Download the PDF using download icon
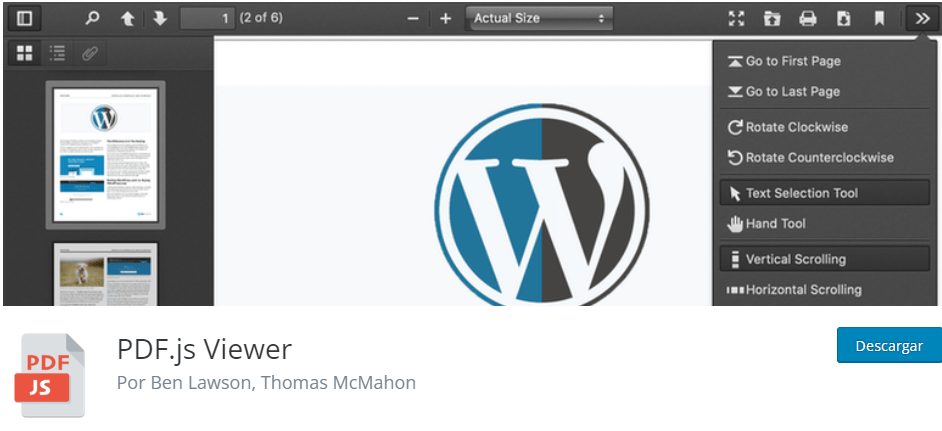The height and width of the screenshot is (431, 942). (x=843, y=18)
